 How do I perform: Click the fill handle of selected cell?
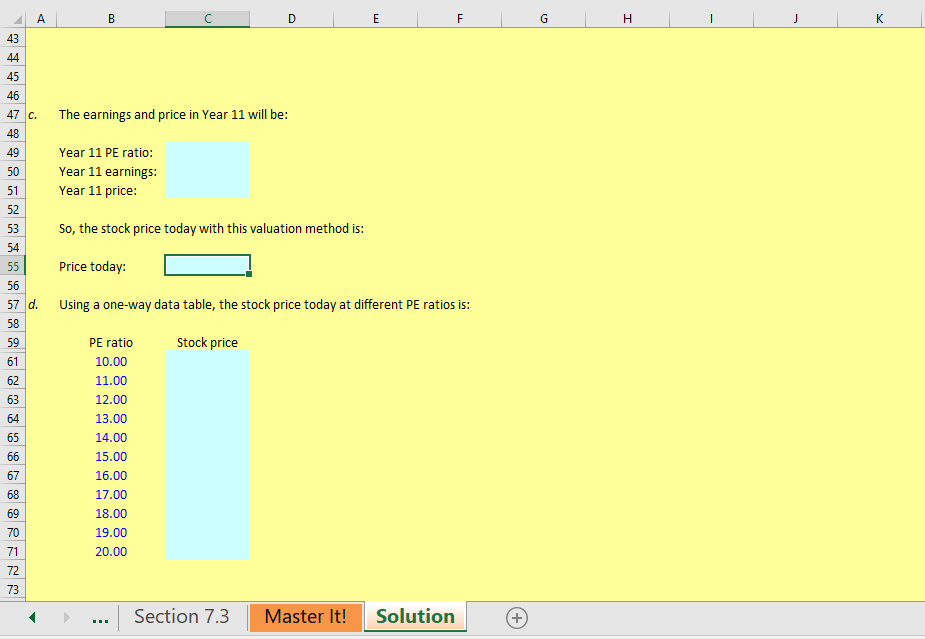click(249, 274)
